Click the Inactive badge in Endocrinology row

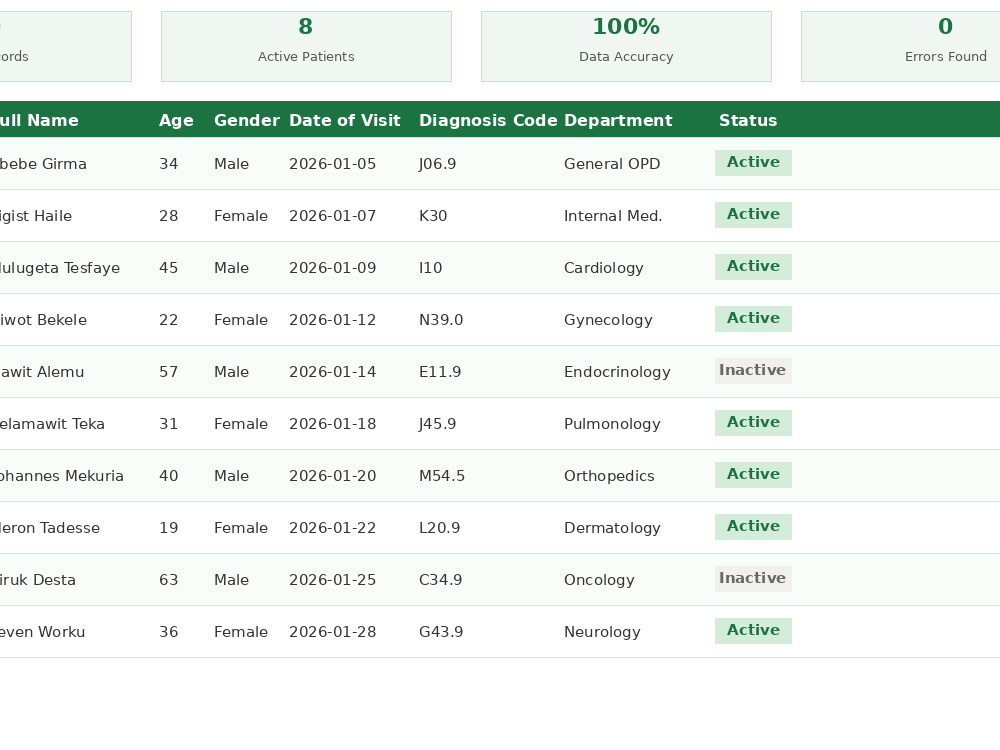coord(753,371)
